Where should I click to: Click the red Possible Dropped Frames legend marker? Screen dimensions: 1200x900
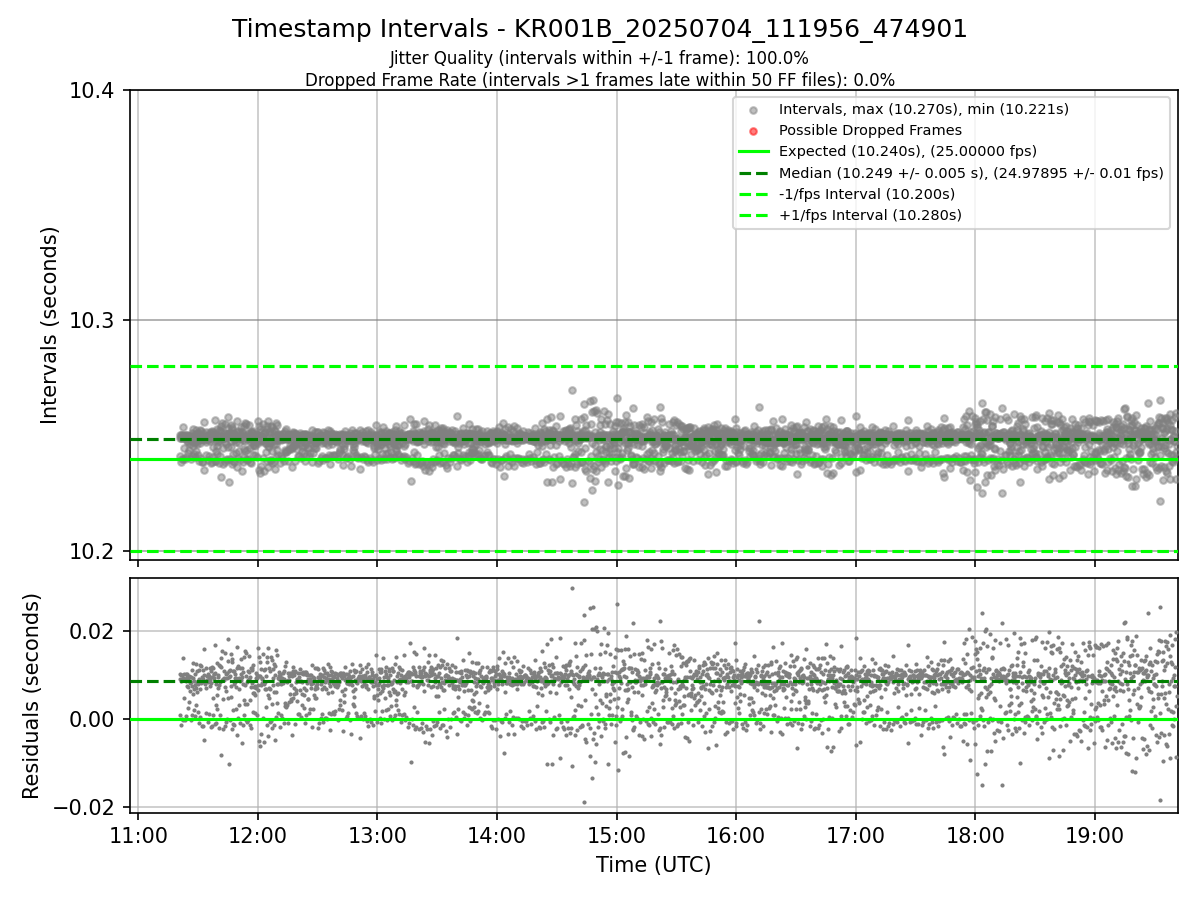click(x=754, y=131)
